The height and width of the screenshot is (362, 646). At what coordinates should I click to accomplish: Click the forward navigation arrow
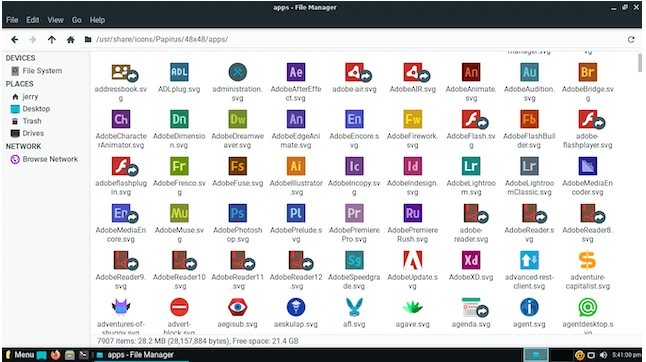pyautogui.click(x=33, y=40)
